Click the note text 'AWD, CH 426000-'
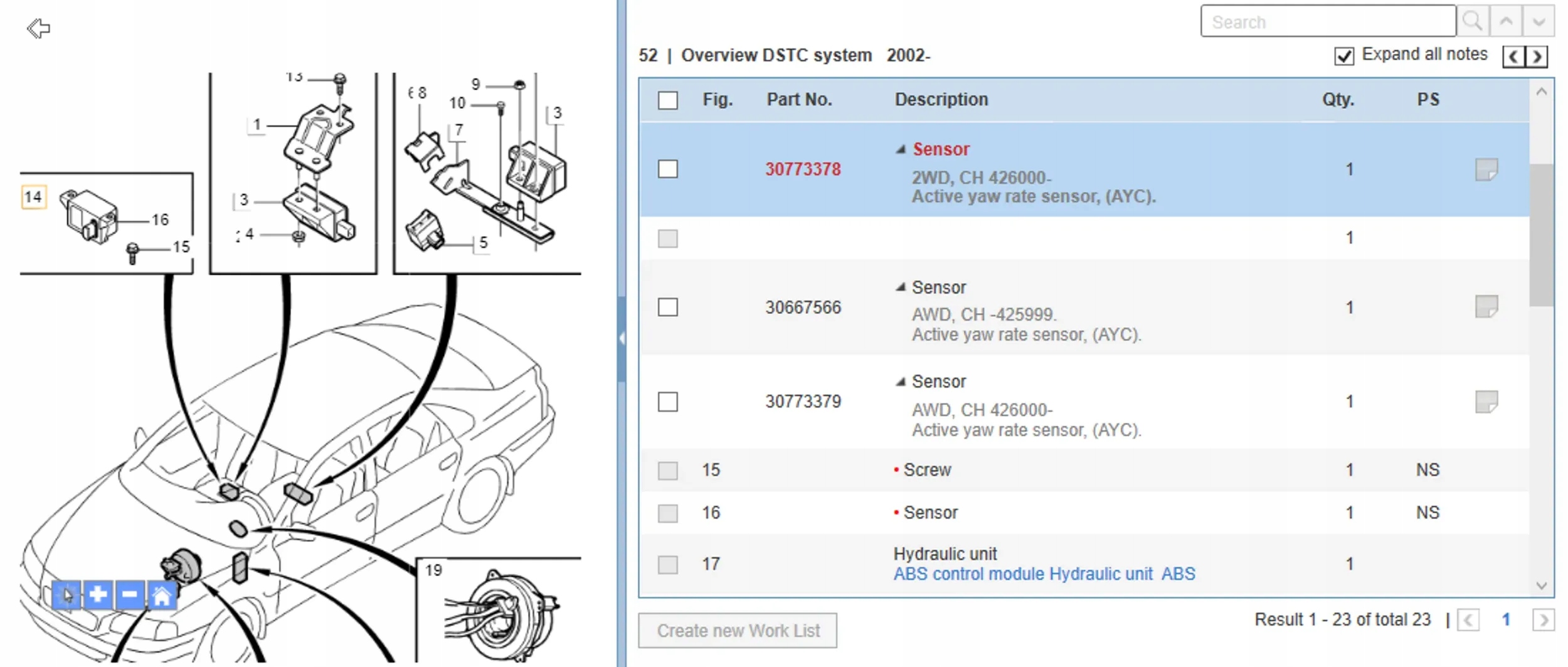This screenshot has width=1568, height=667. pos(982,410)
